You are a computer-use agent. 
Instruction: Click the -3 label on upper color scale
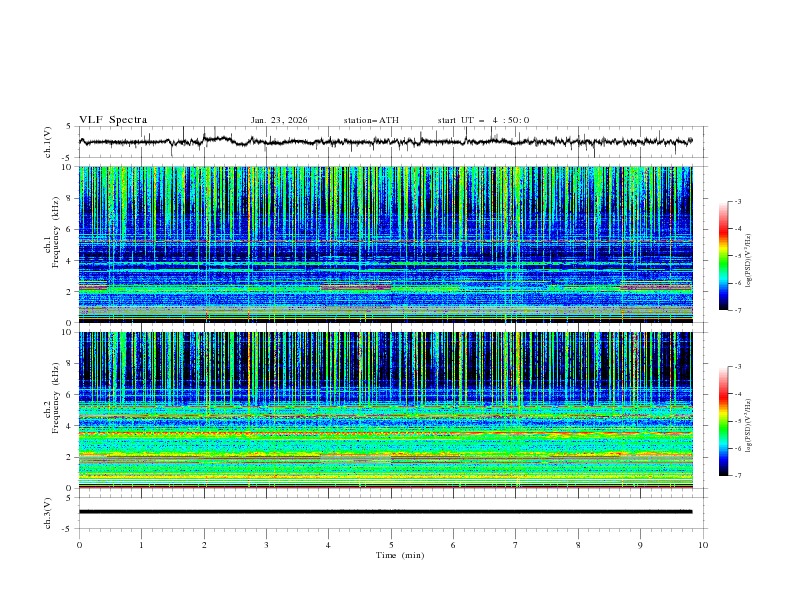(x=738, y=202)
